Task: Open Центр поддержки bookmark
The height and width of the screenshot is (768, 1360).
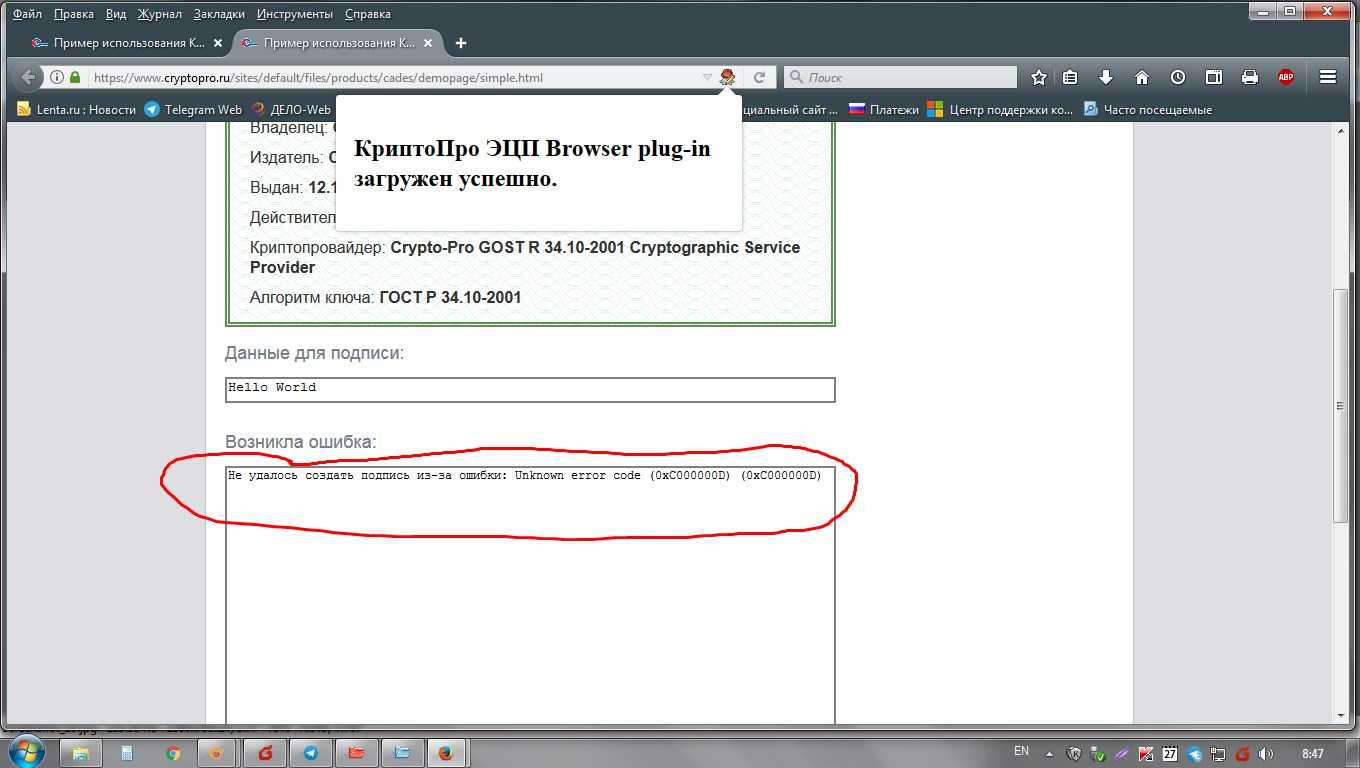Action: click(x=1001, y=110)
